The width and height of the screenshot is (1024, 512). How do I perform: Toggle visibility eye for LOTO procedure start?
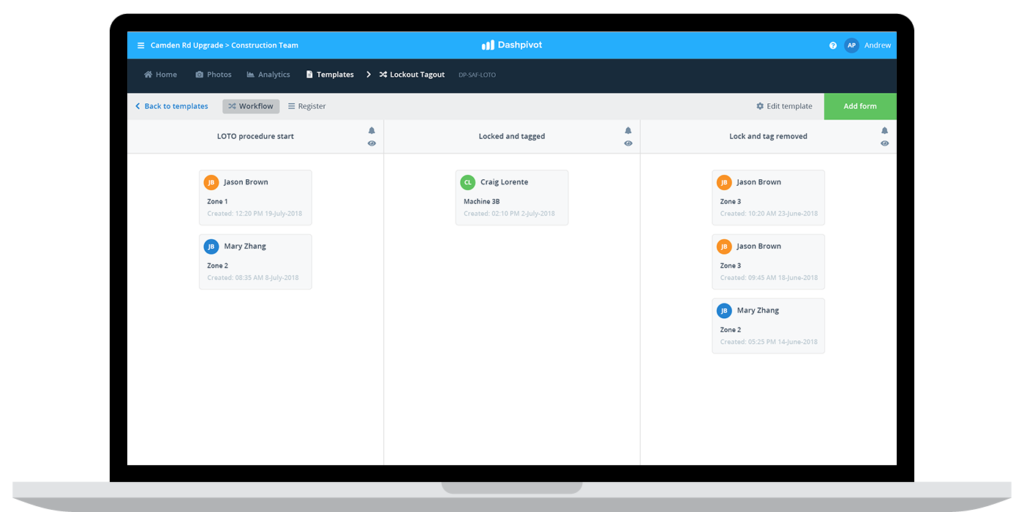[x=372, y=144]
